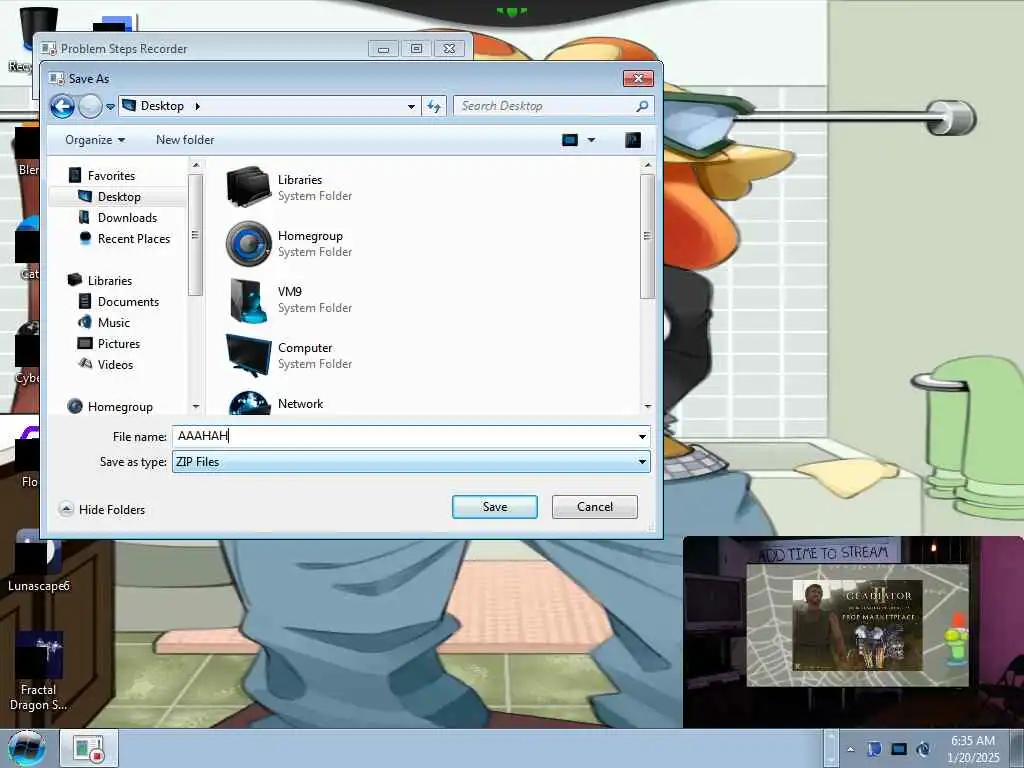Click the Computer system folder icon
The height and width of the screenshot is (768, 1024).
click(x=248, y=356)
